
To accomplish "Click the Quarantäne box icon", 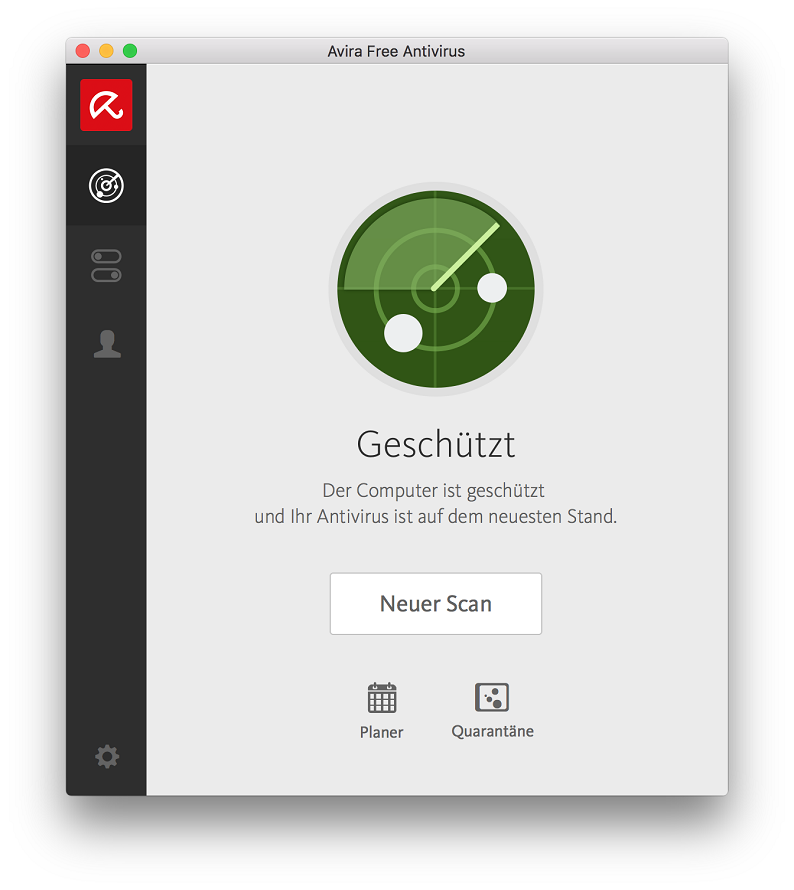I will click(492, 697).
